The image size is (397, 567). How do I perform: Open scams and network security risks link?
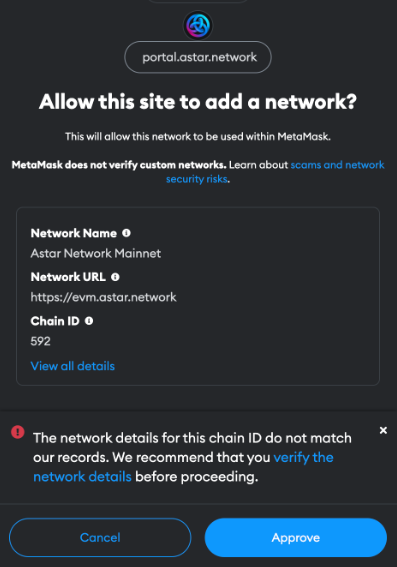pos(275,171)
